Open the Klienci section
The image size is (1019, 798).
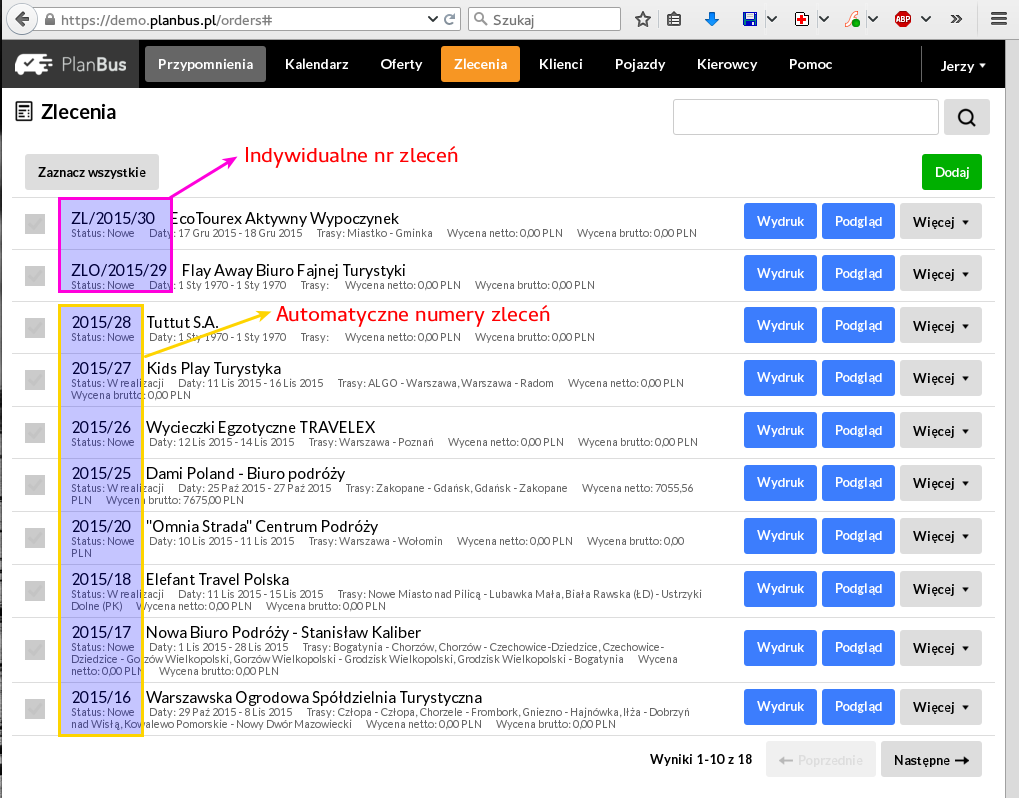pyautogui.click(x=560, y=65)
